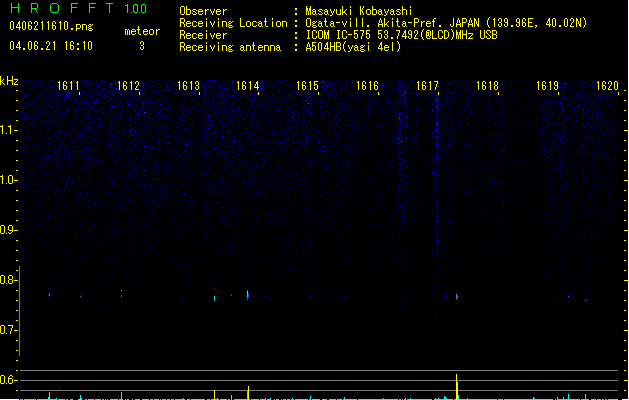
Task: Click the kHz axis unit label
Action: pyautogui.click(x=9, y=81)
